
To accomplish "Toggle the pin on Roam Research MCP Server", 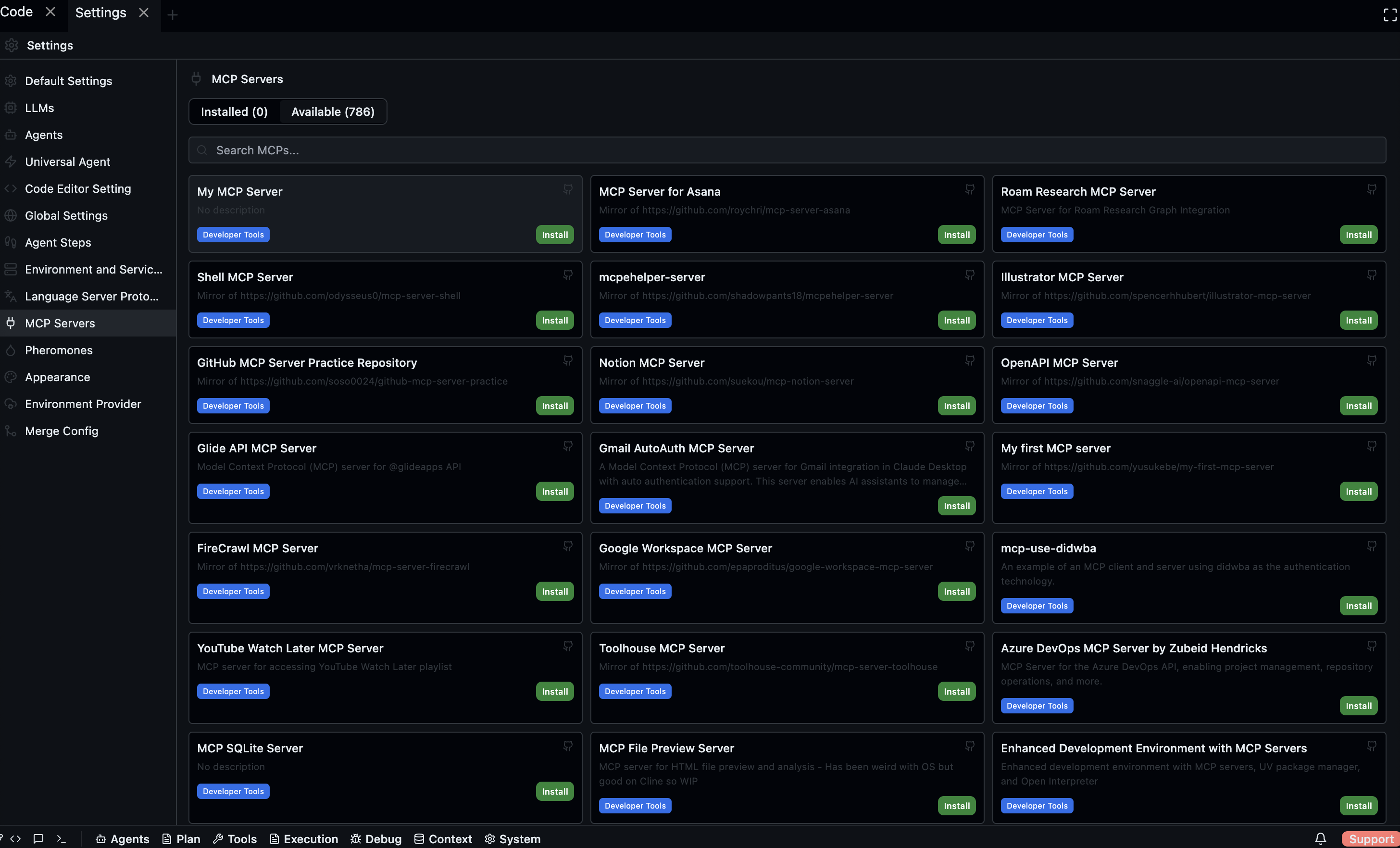I will [x=1372, y=189].
